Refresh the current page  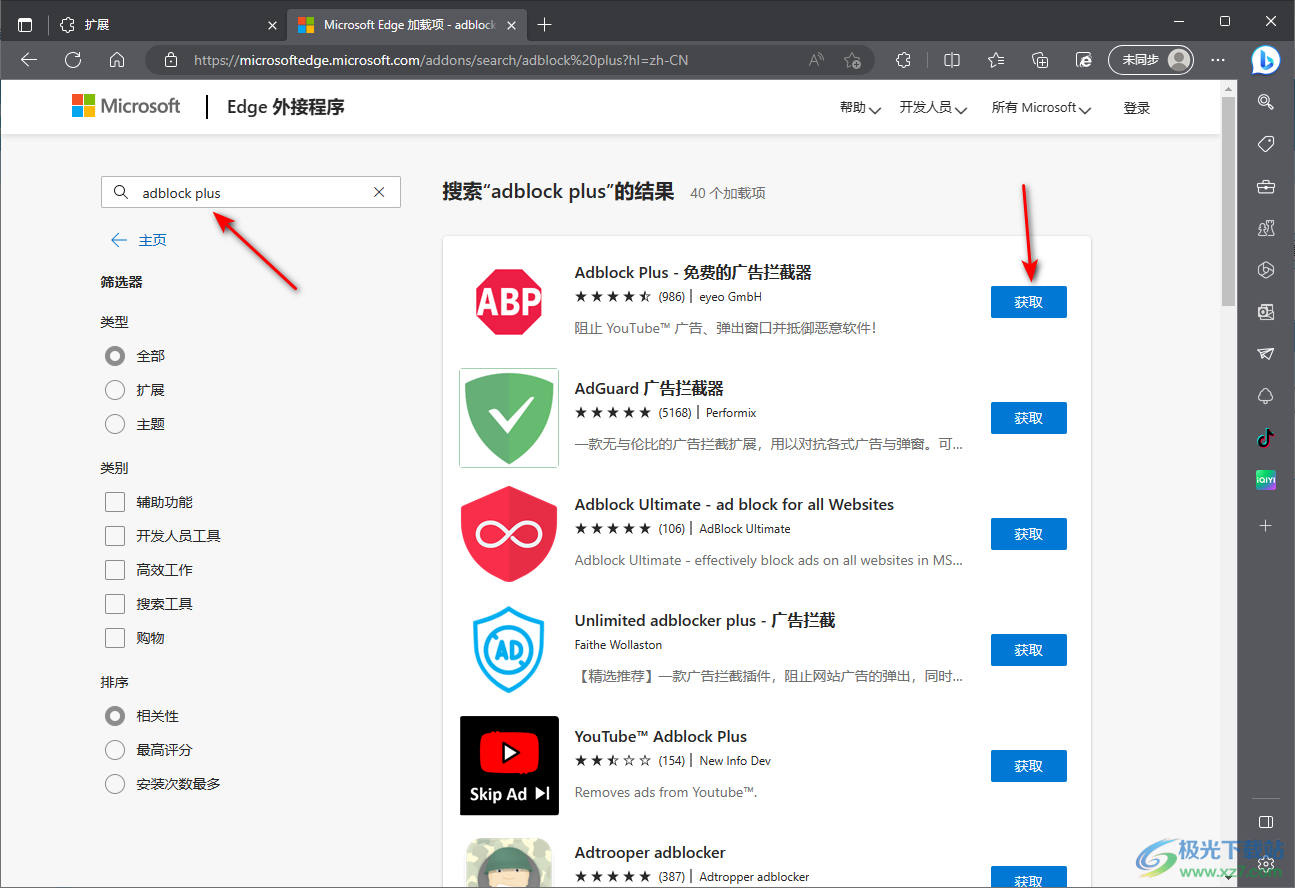73,60
